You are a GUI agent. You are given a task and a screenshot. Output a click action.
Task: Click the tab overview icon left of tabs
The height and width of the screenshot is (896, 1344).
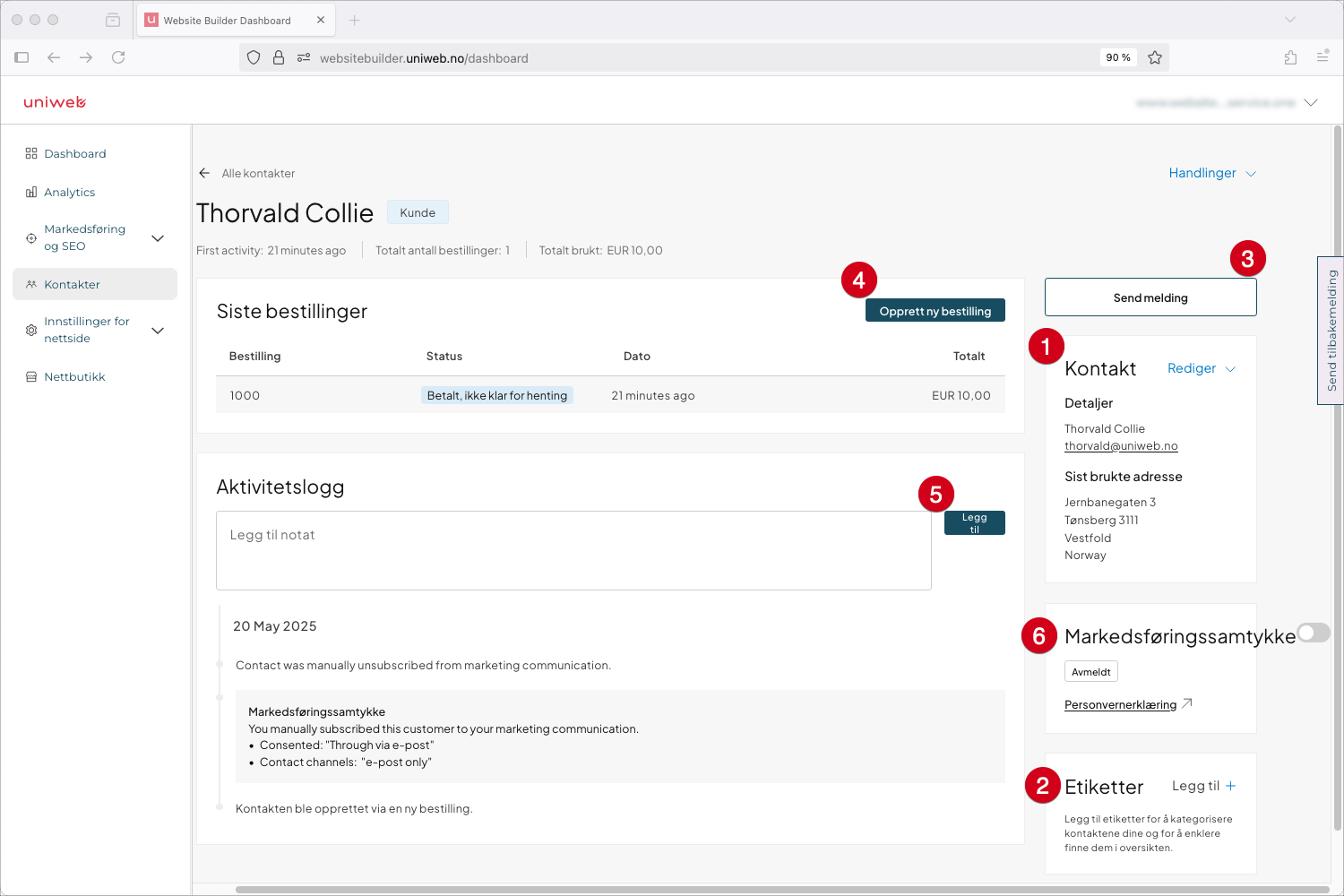pos(113,20)
